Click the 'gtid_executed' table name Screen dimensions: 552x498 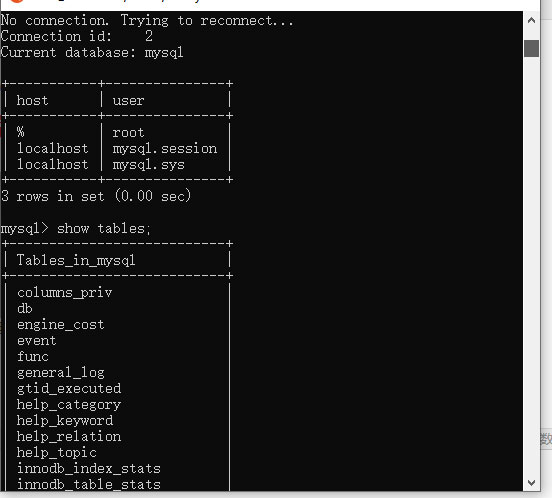69,389
